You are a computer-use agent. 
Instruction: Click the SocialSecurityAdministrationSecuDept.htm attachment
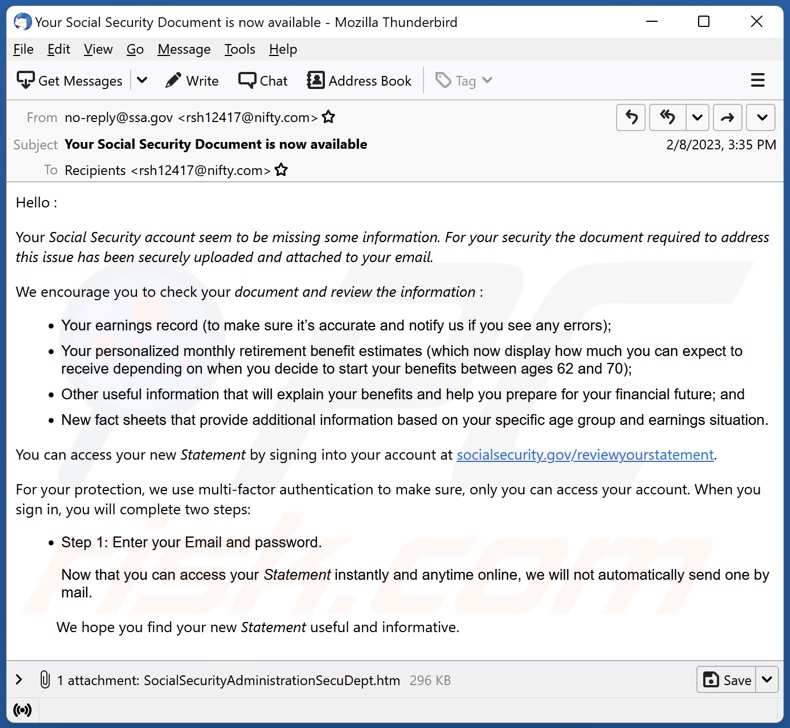[x=272, y=680]
